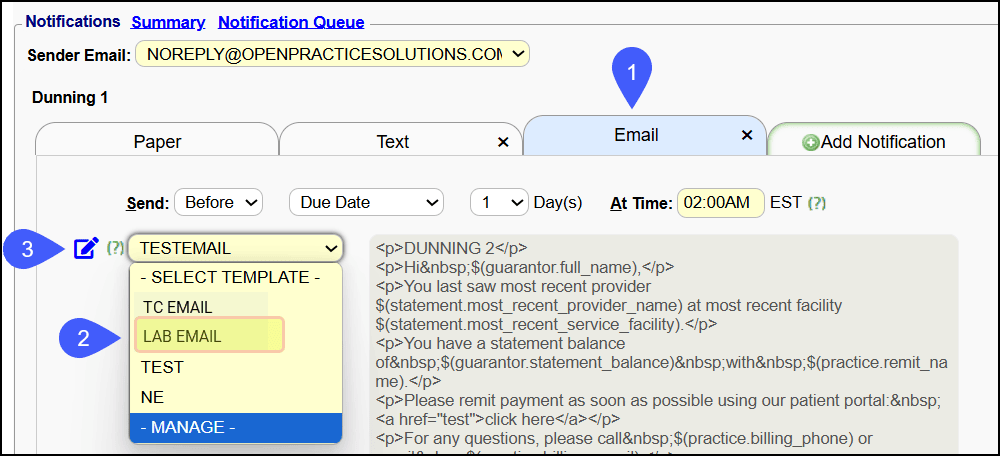Open the Sender Email dropdown

[x=332, y=53]
